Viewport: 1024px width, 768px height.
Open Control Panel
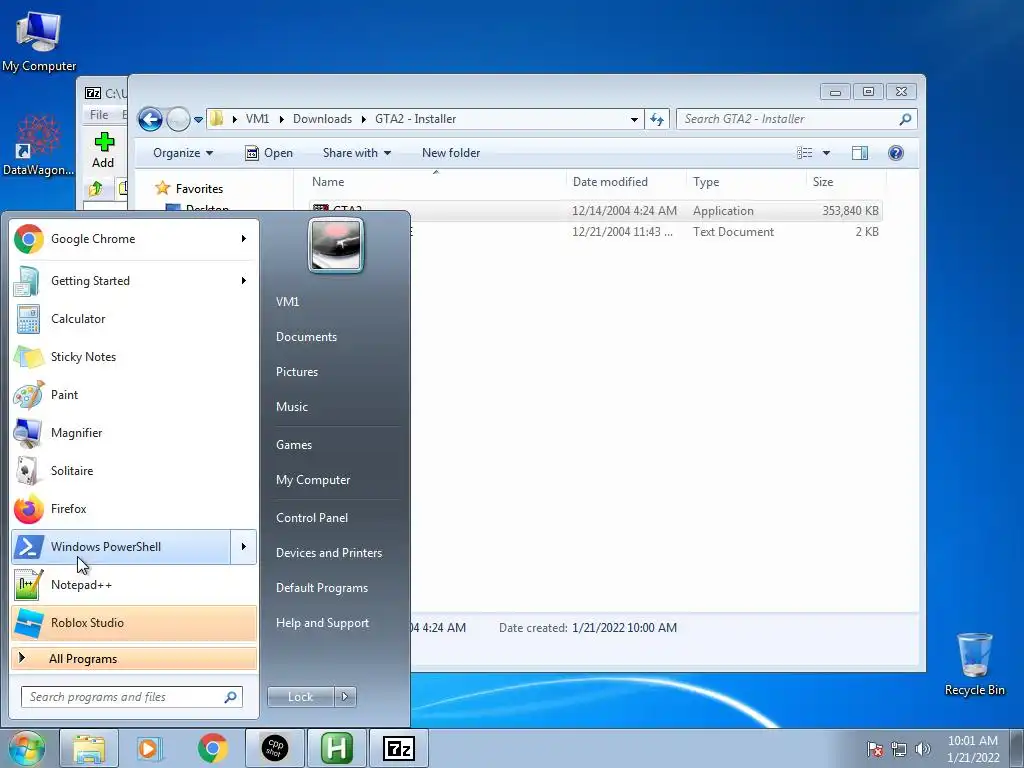312,518
